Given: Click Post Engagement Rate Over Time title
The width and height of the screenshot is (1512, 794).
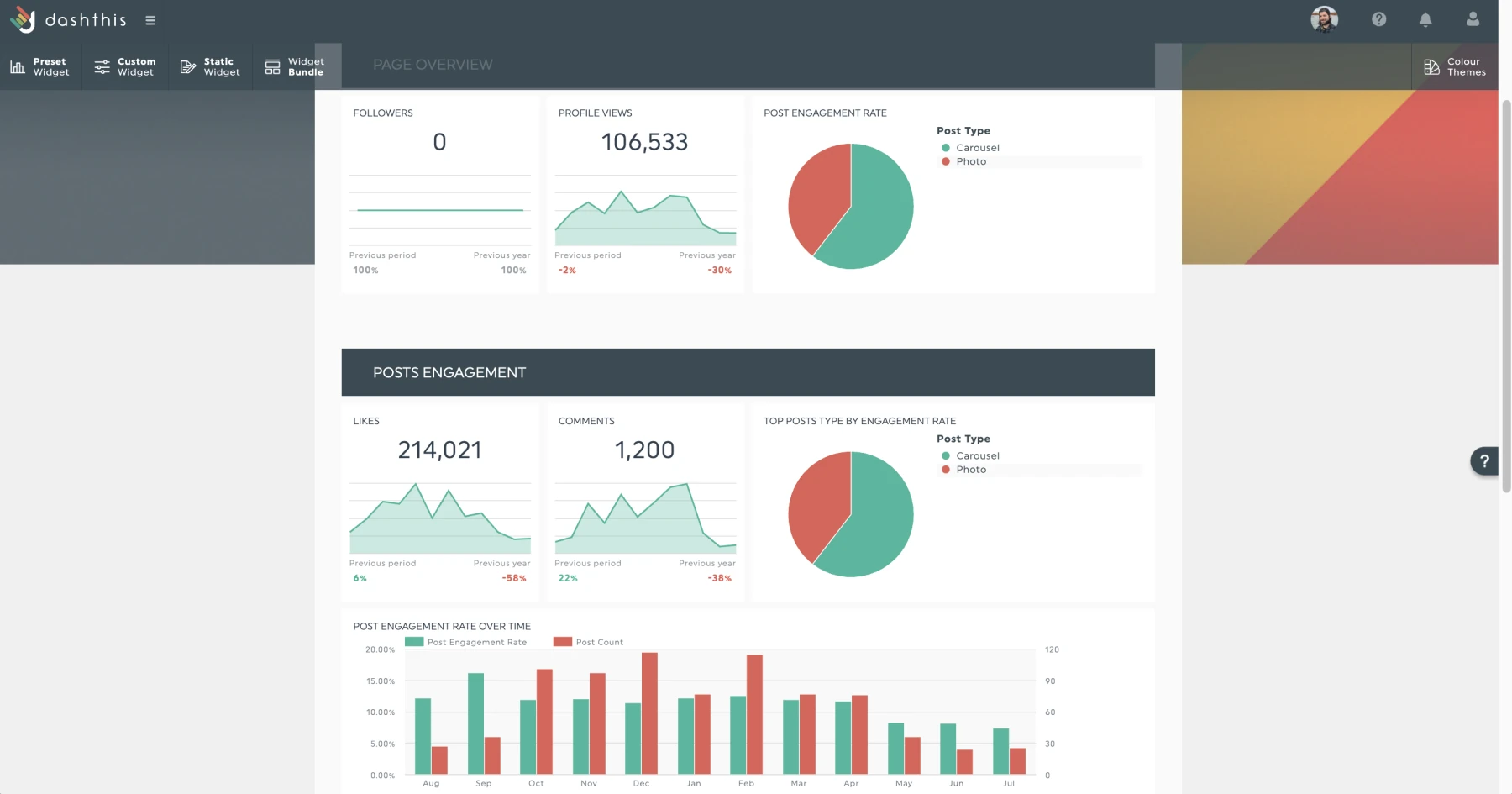Looking at the screenshot, I should pos(442,627).
